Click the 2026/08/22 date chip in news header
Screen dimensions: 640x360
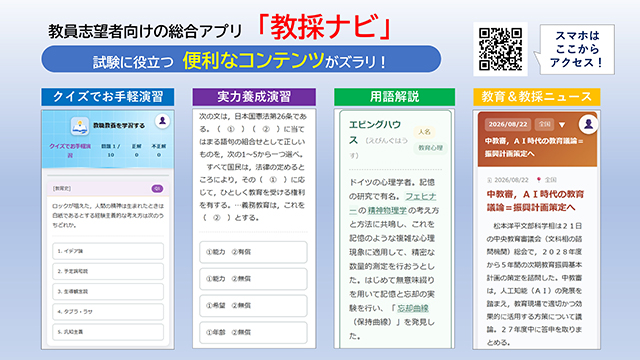[x=508, y=124]
